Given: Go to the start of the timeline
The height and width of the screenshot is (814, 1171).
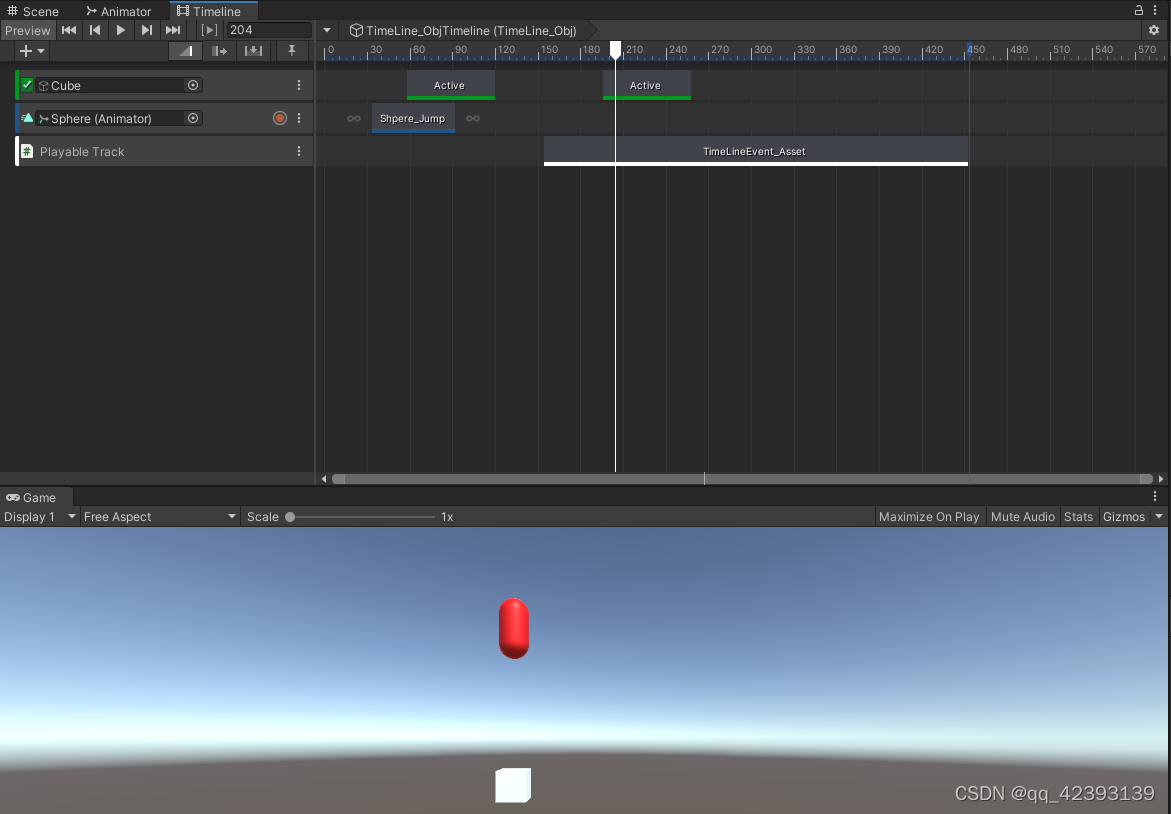Looking at the screenshot, I should 69,30.
